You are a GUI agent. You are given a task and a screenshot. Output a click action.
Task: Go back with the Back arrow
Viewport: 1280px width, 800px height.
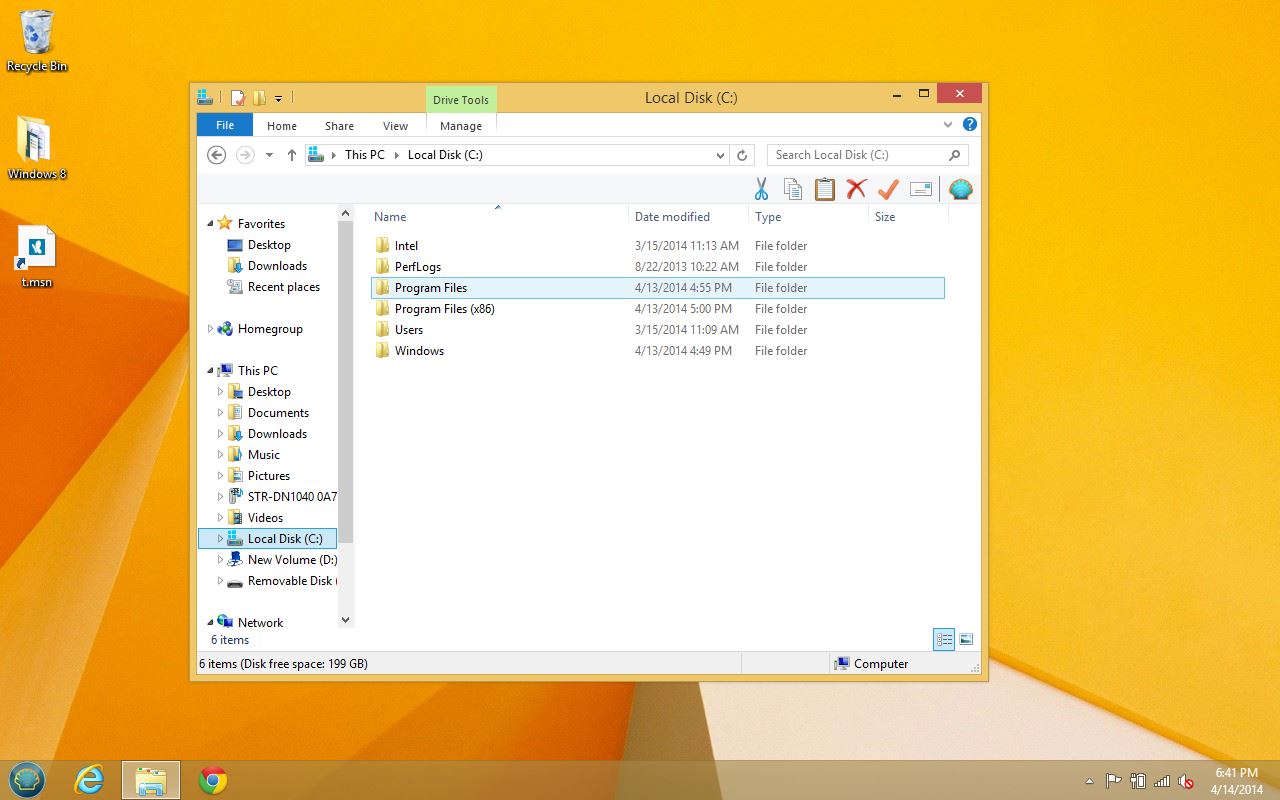click(x=216, y=155)
